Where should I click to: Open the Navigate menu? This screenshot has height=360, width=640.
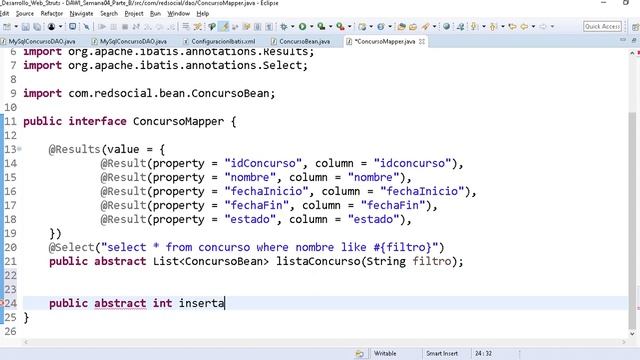tap(81, 13)
